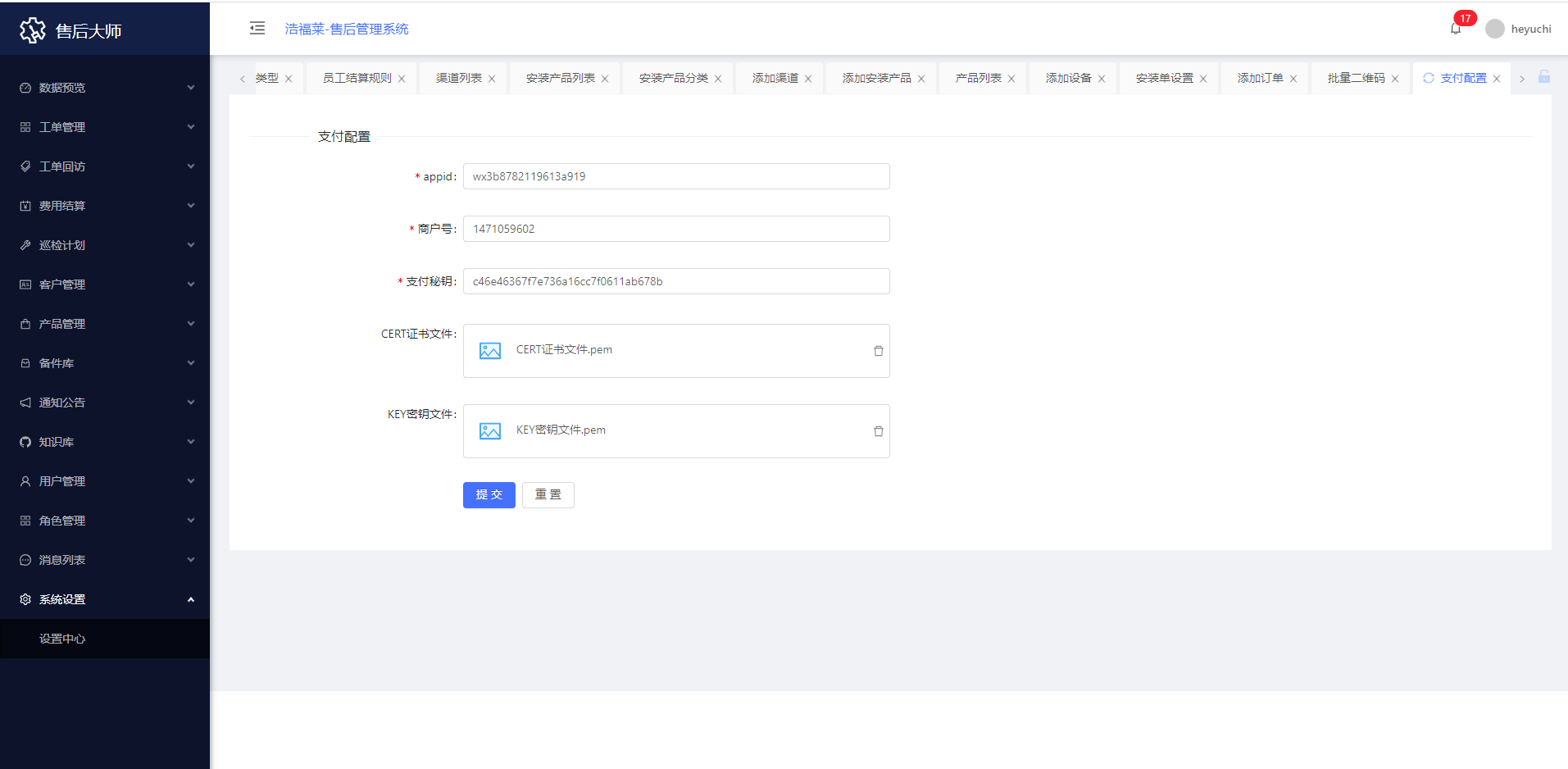Close the 添加订单 tab

click(1293, 79)
